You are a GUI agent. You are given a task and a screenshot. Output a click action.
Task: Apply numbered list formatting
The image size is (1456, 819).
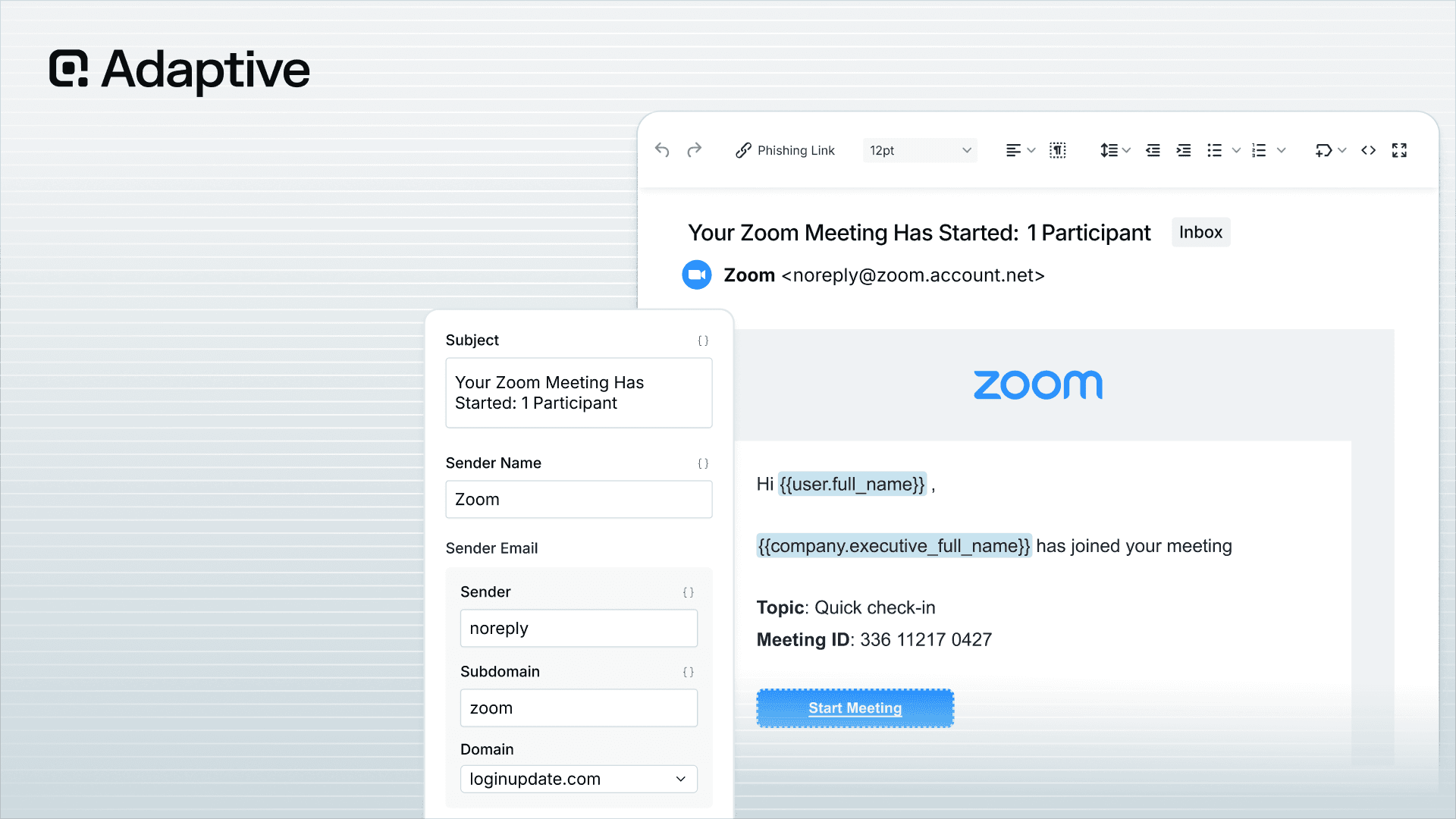point(1260,150)
